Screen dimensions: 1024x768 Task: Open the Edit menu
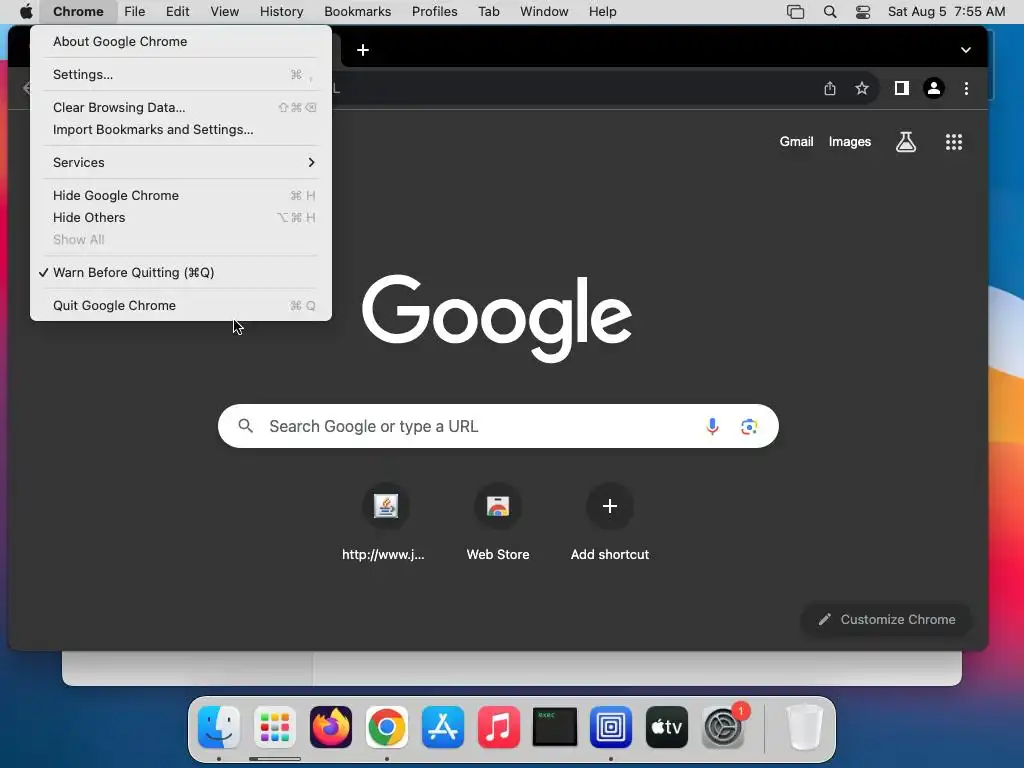177,12
